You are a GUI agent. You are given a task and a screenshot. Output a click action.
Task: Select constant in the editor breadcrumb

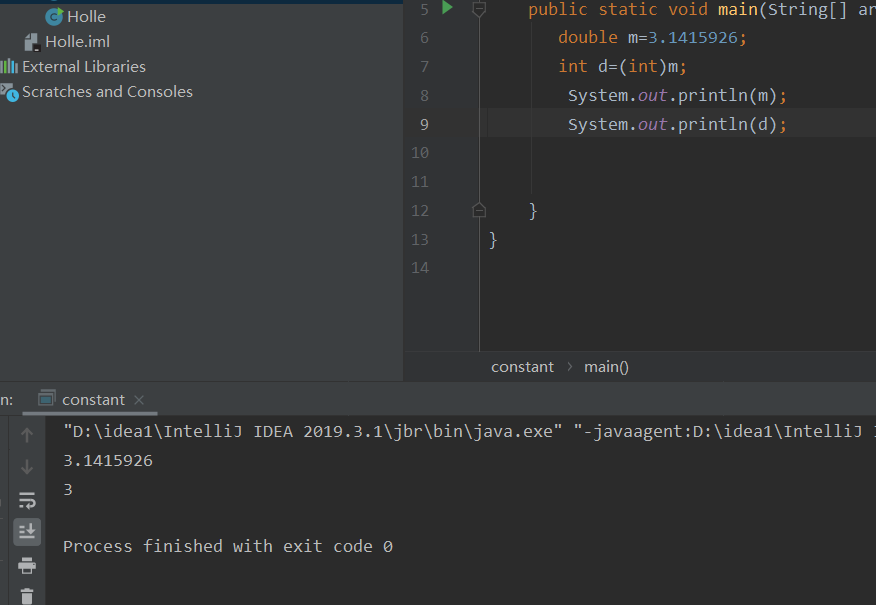[522, 367]
